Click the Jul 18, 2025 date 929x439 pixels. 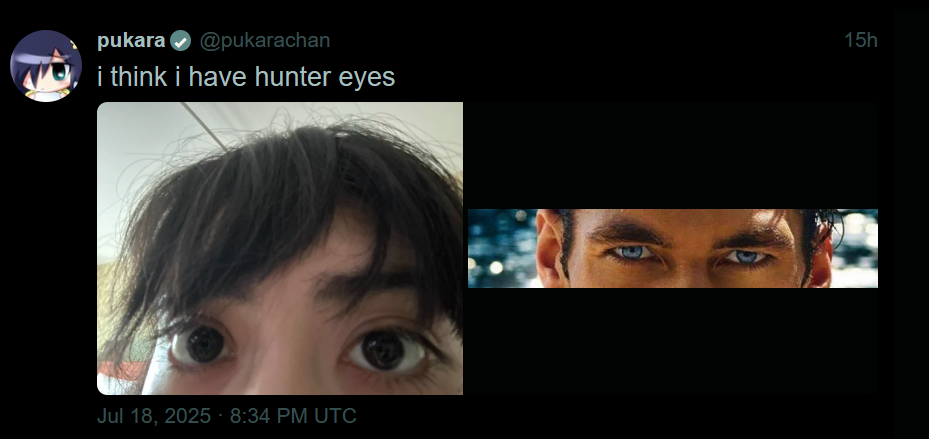click(153, 415)
